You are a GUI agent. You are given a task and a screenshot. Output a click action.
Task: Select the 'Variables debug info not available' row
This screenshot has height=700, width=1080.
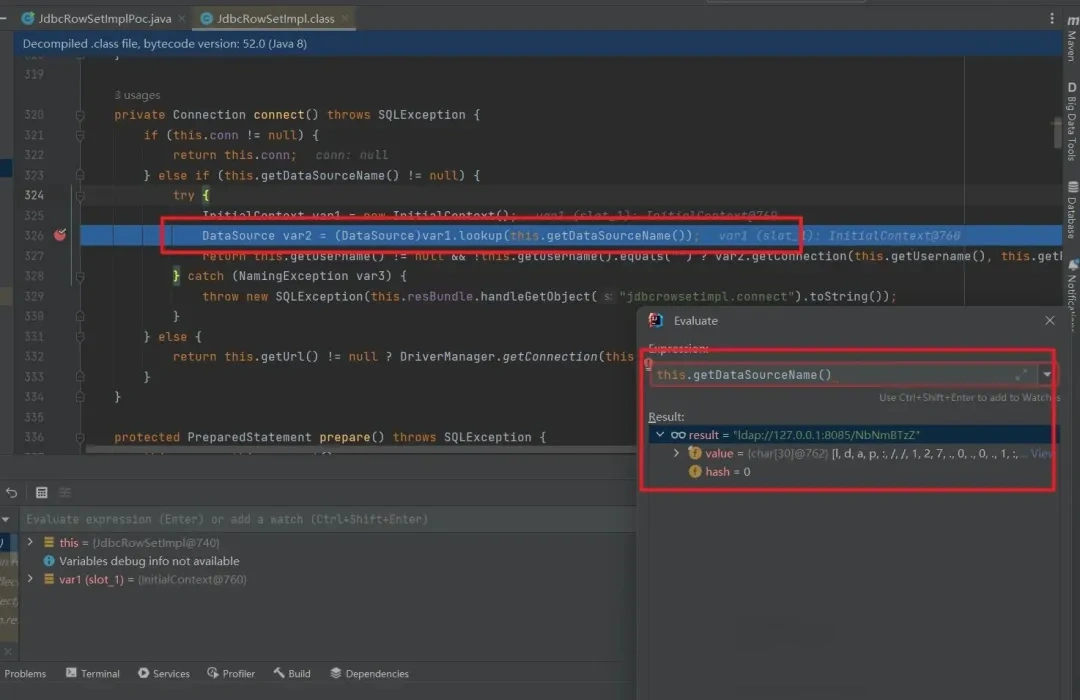149,561
